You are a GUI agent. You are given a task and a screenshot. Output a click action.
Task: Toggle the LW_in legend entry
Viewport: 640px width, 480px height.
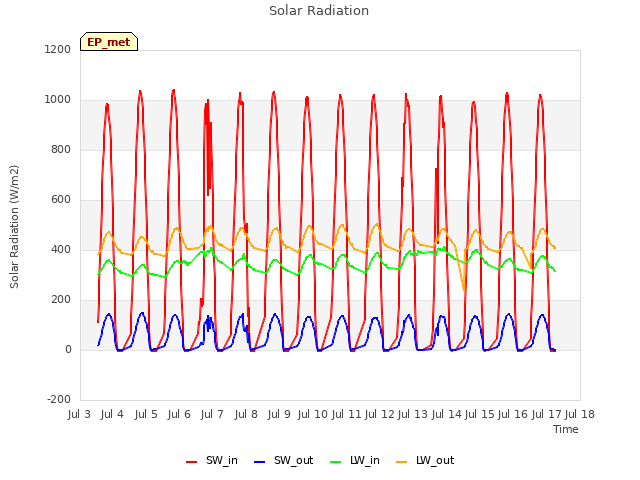[355, 460]
